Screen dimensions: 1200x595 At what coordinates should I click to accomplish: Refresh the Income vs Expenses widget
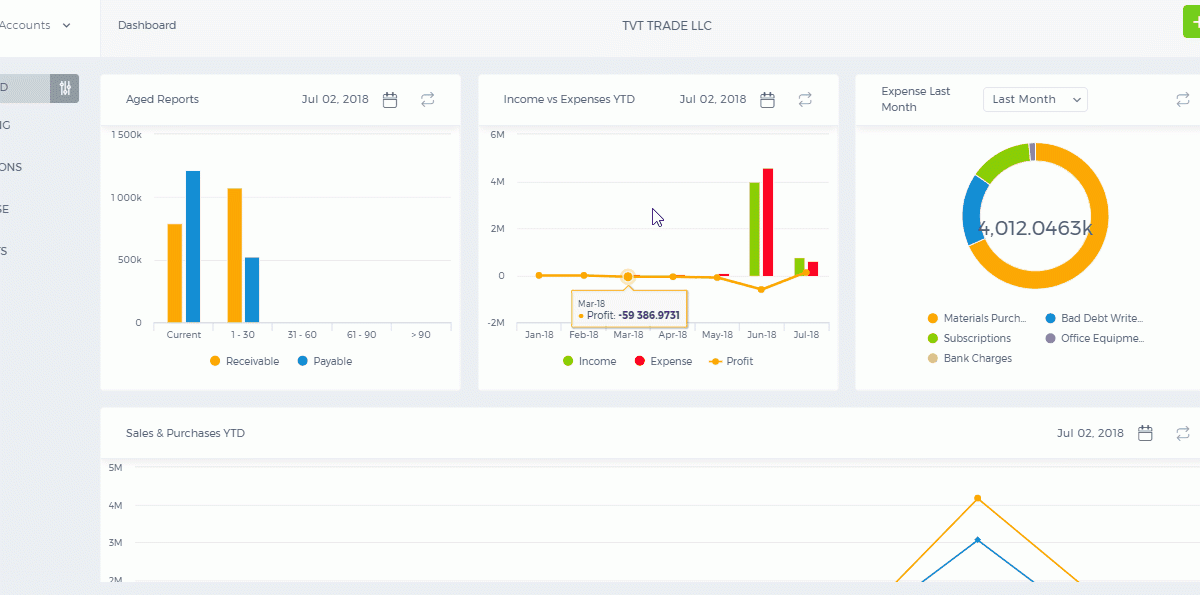[x=805, y=100]
